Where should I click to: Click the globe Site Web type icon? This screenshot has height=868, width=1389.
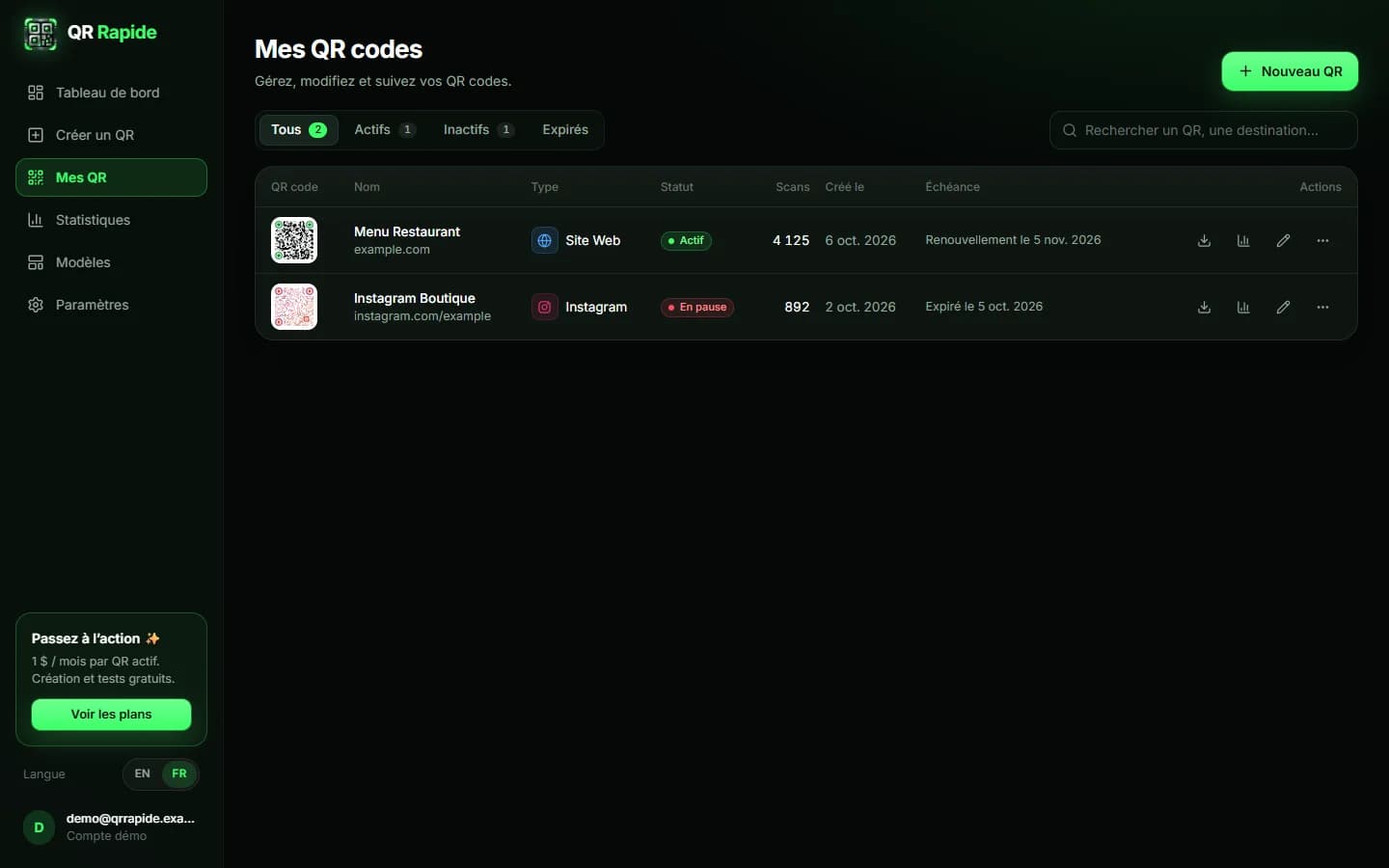click(544, 240)
